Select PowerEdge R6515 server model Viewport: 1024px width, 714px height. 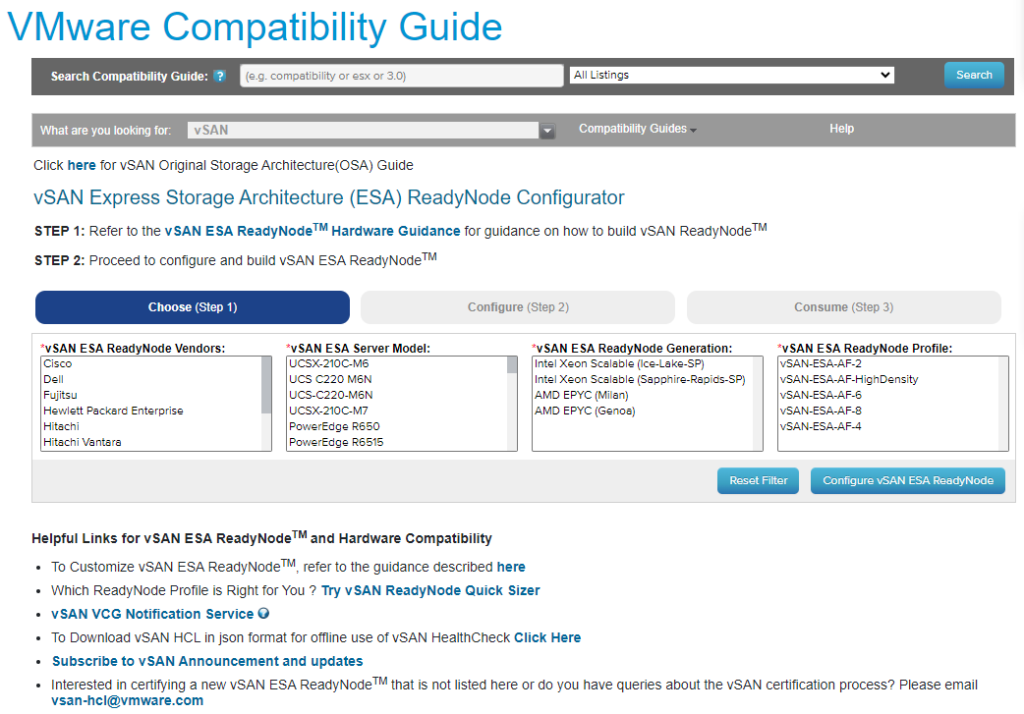(x=397, y=442)
